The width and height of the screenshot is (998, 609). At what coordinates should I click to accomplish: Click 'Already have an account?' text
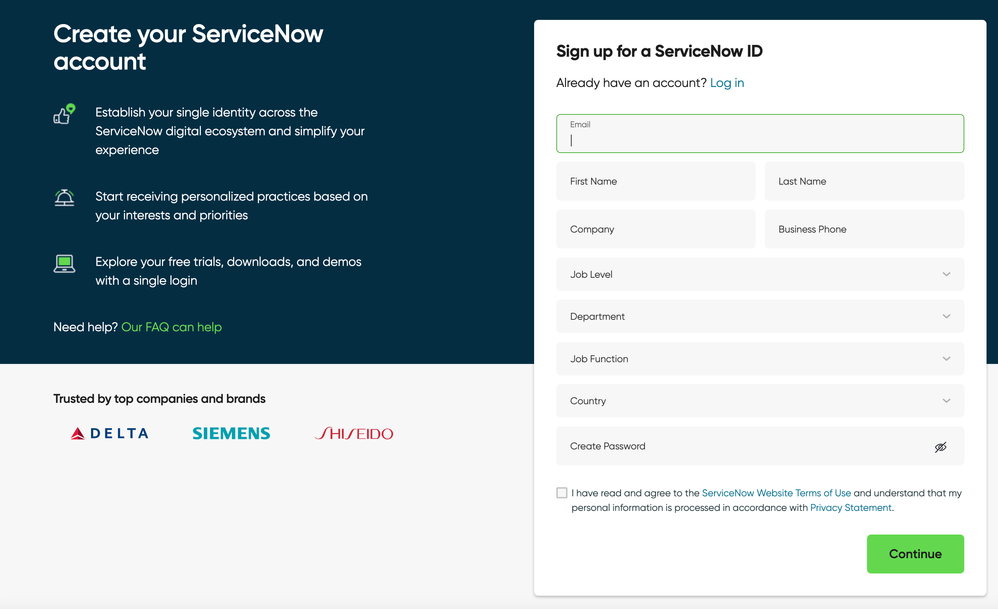(631, 83)
